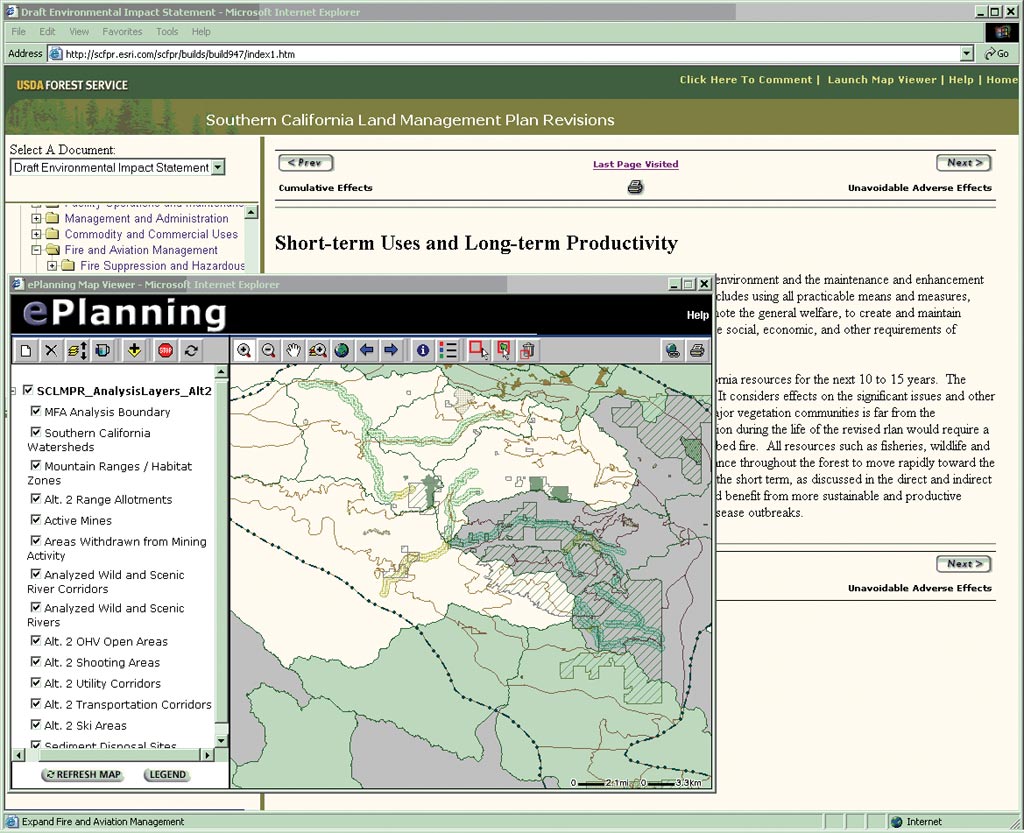This screenshot has height=833, width=1024.
Task: Open the File menu
Action: (18, 31)
